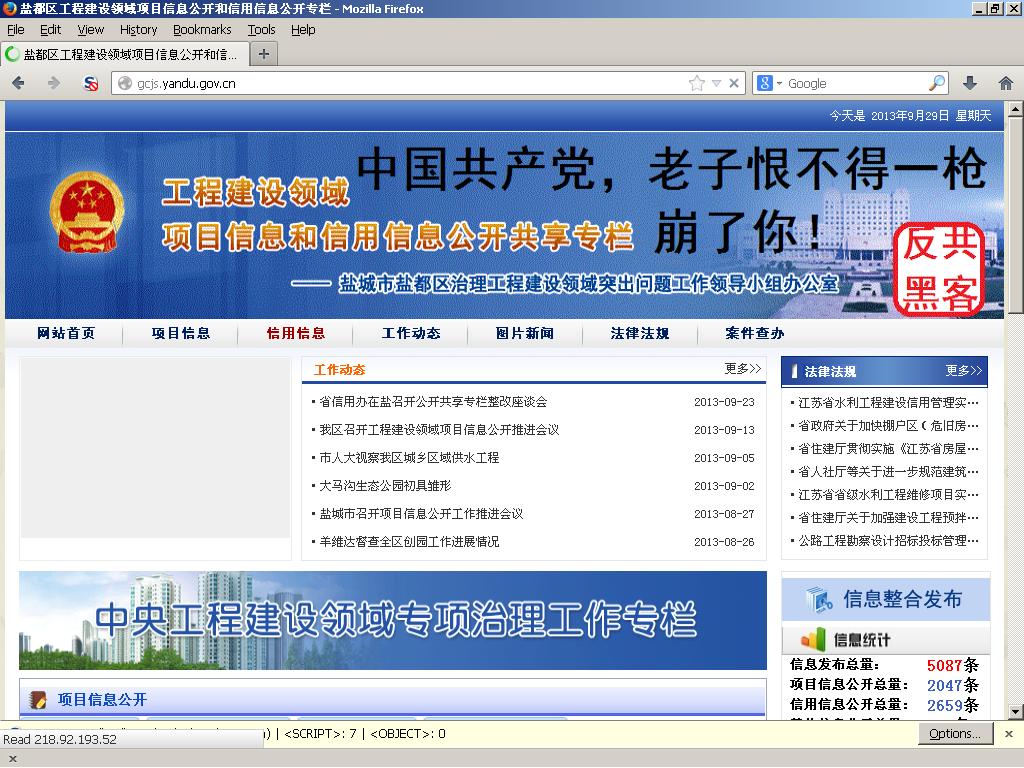The image size is (1024, 768).
Task: Click the 中央工程建设领域专项治理工作专栏 banner
Action: coord(392,620)
